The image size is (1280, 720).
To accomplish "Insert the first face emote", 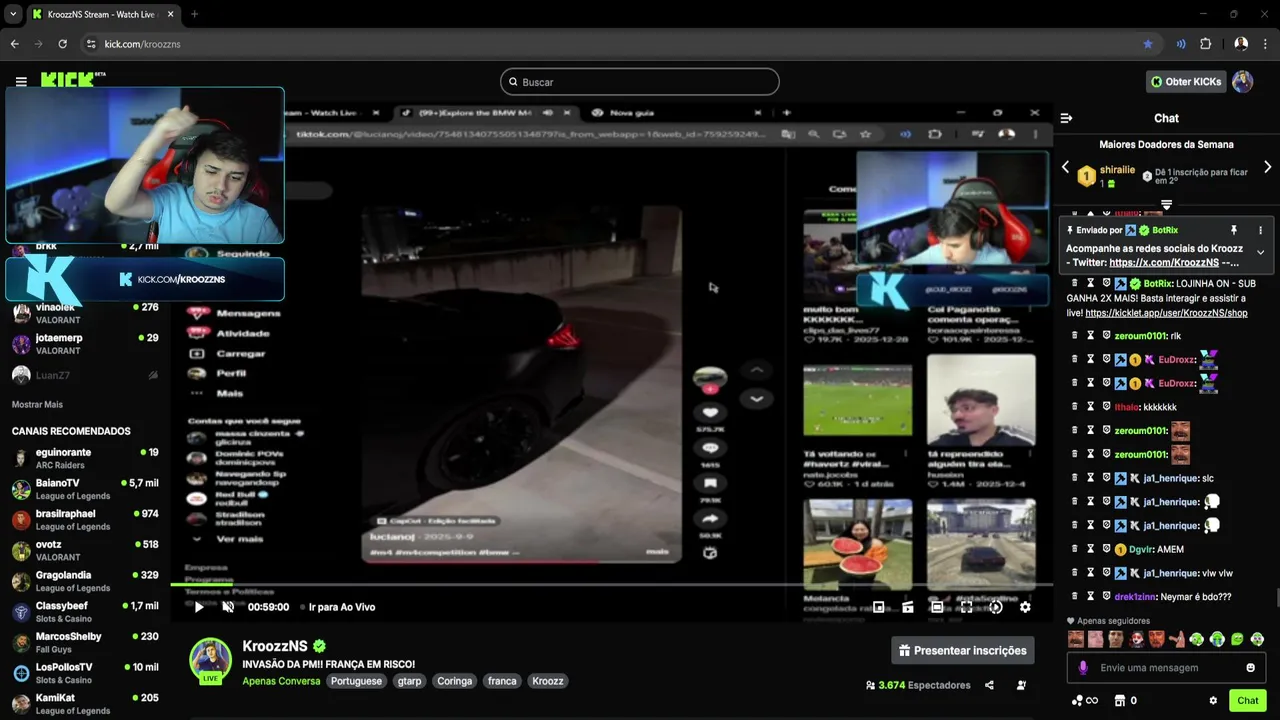I will click(x=1076, y=639).
